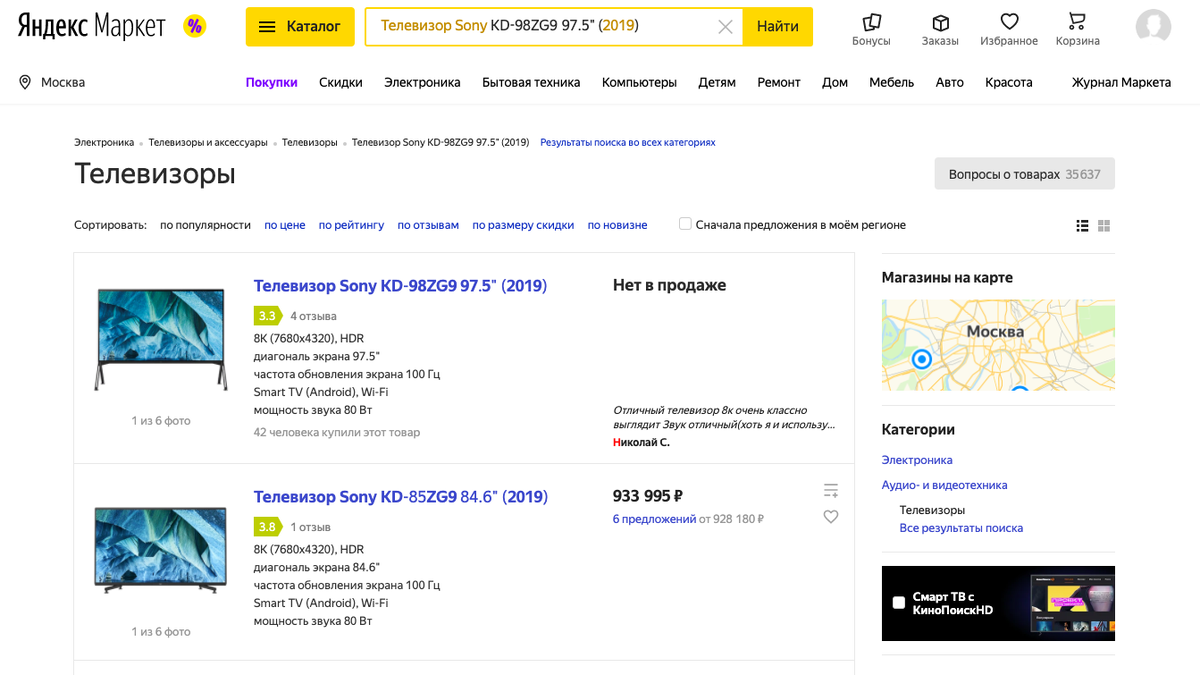1200x675 pixels.
Task: Click the yellow percent discount badge
Action: (x=195, y=27)
